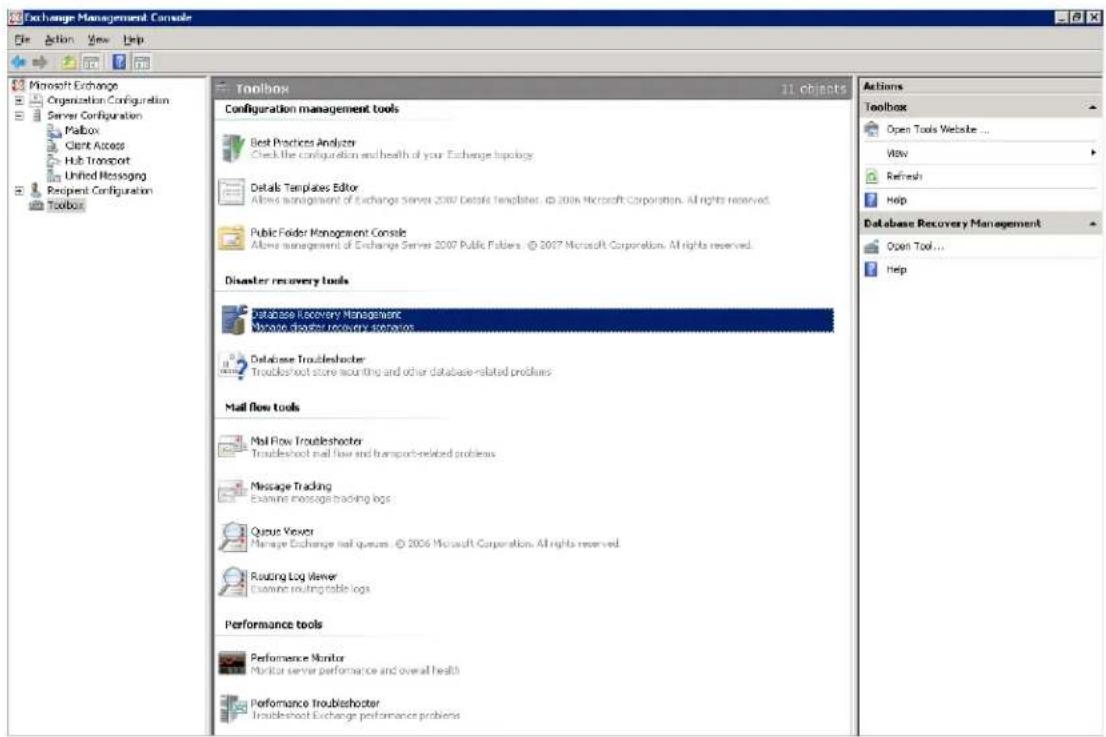Expand Organization Configuration tree node

(x=19, y=100)
